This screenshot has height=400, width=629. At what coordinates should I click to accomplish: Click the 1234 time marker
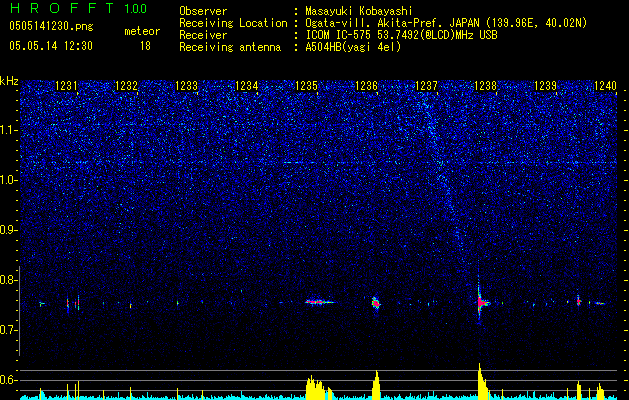[x=246, y=86]
